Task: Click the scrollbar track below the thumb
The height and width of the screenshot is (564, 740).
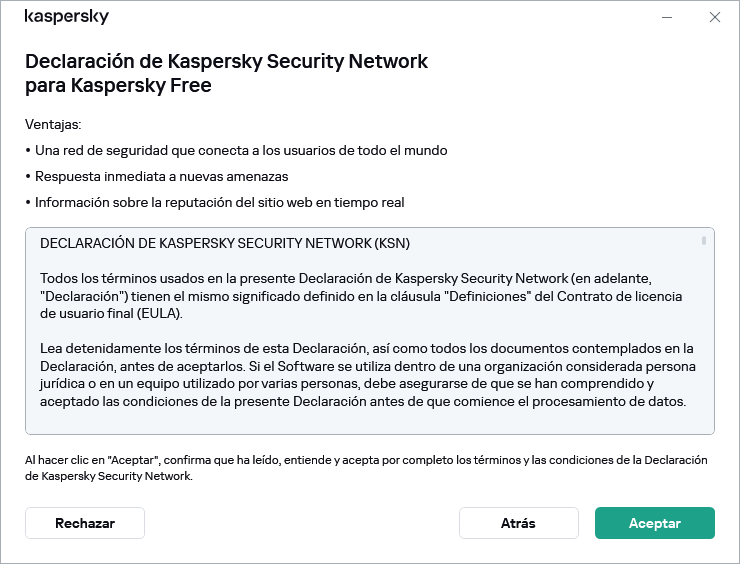Action: click(x=704, y=340)
